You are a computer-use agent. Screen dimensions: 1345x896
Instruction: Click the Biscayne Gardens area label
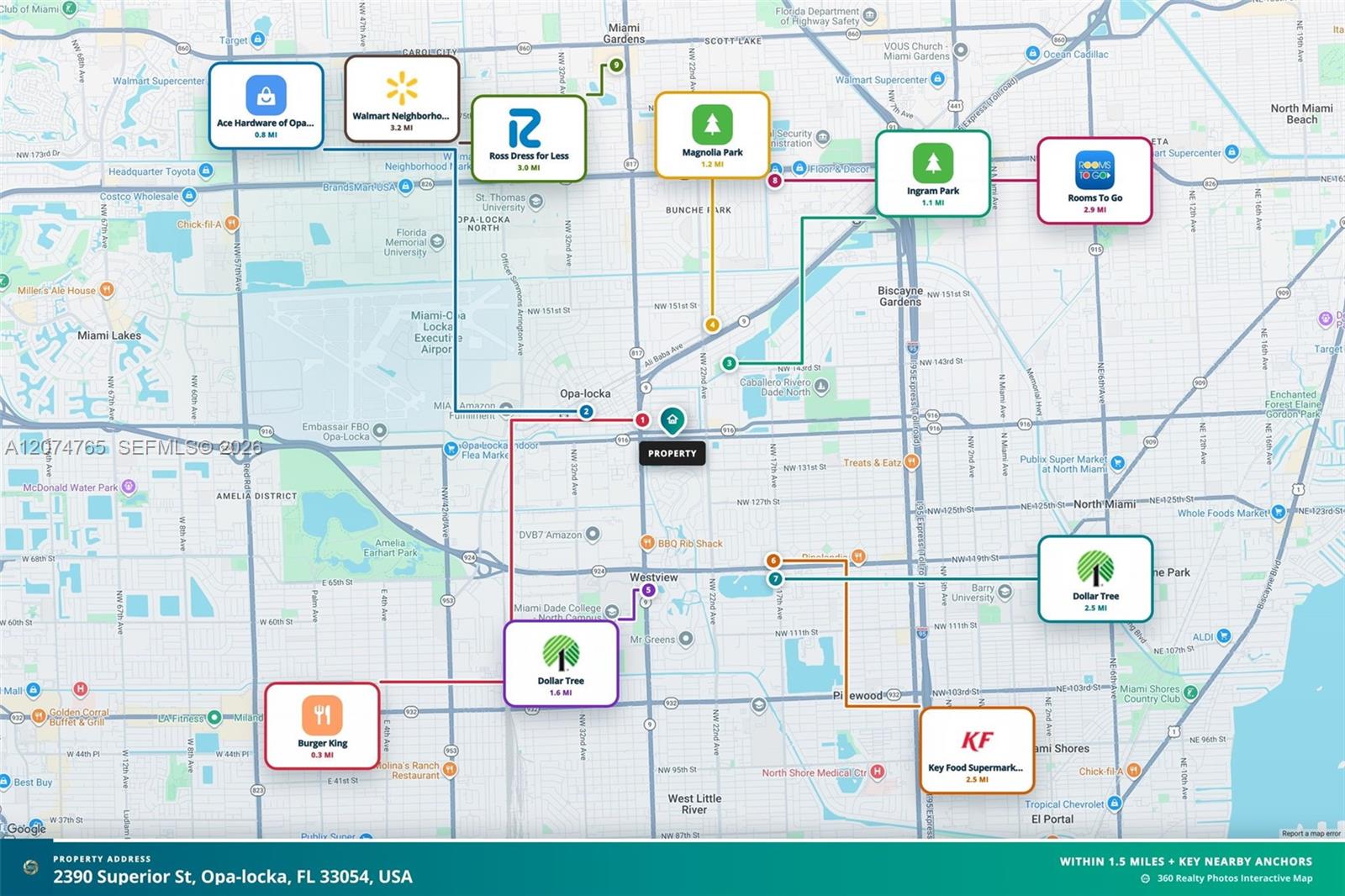(x=900, y=296)
